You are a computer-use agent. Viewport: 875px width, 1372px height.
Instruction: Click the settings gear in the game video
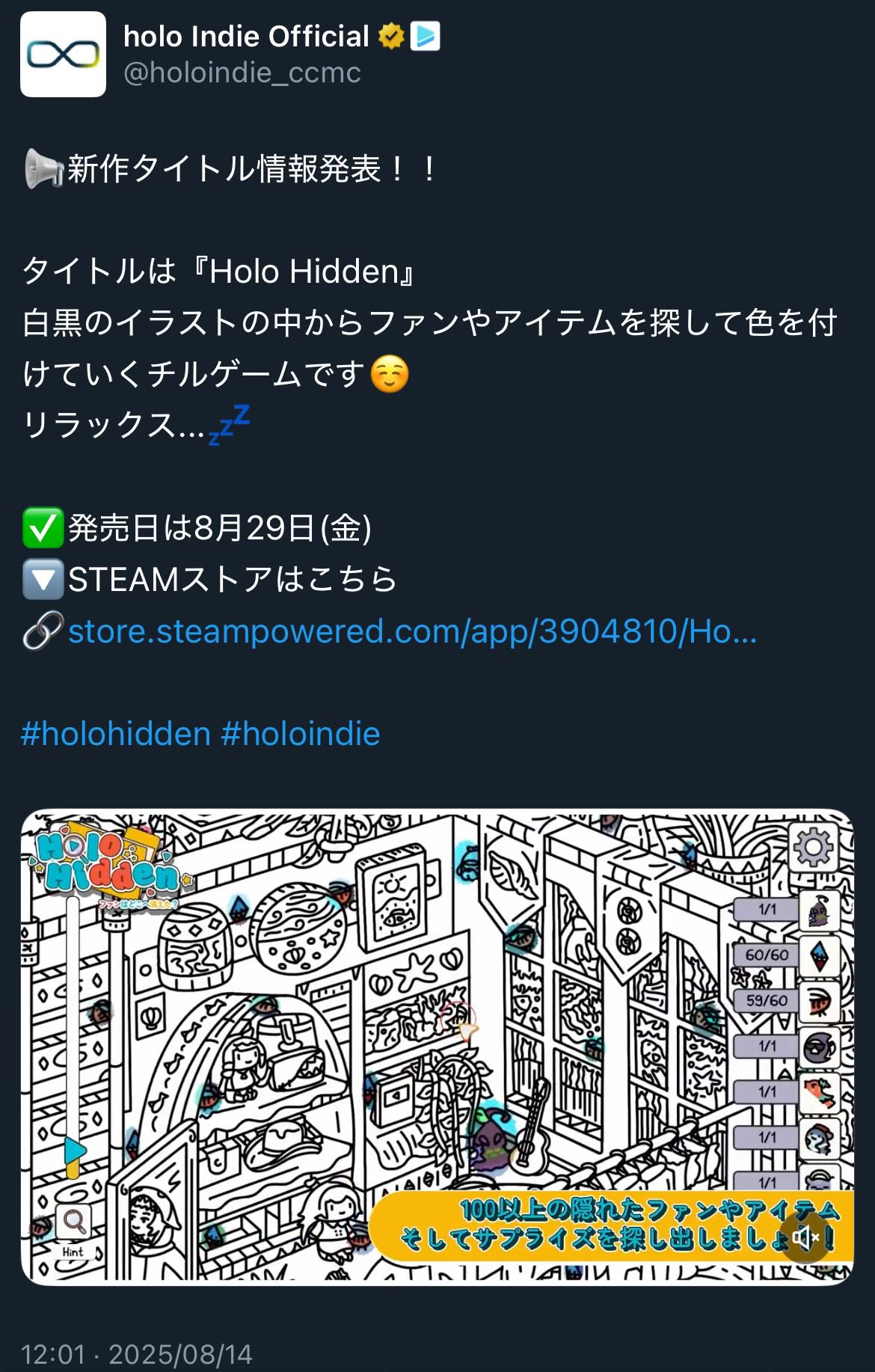814,848
